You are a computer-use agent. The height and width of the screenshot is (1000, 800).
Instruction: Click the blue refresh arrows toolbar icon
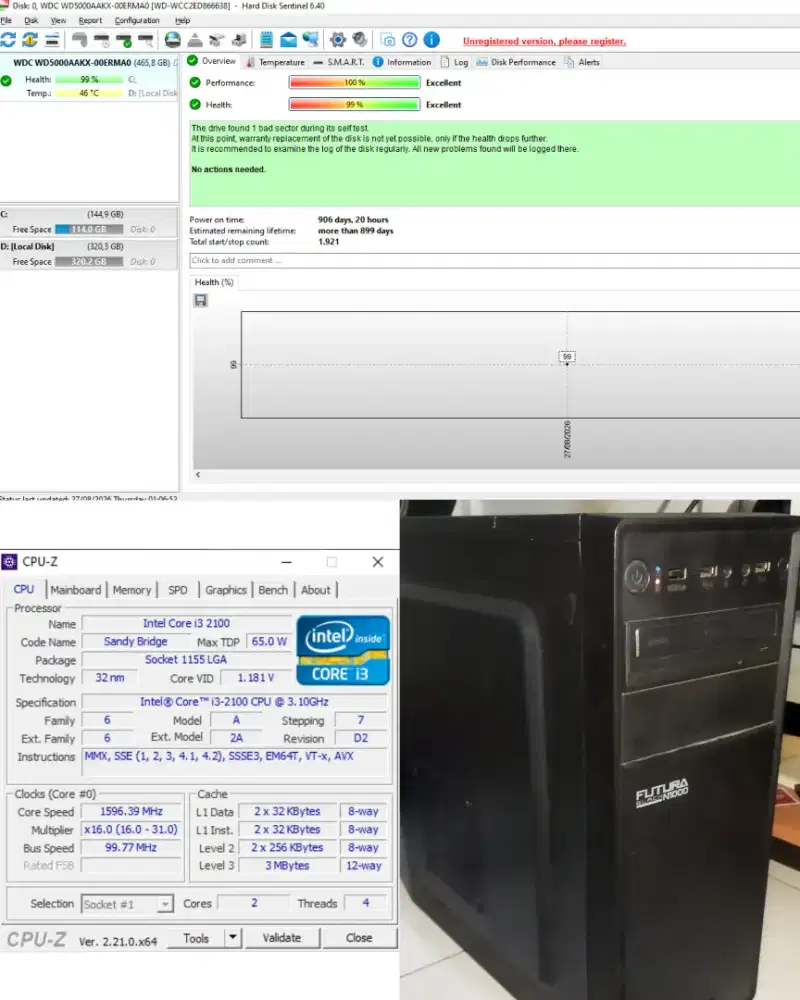click(8, 40)
